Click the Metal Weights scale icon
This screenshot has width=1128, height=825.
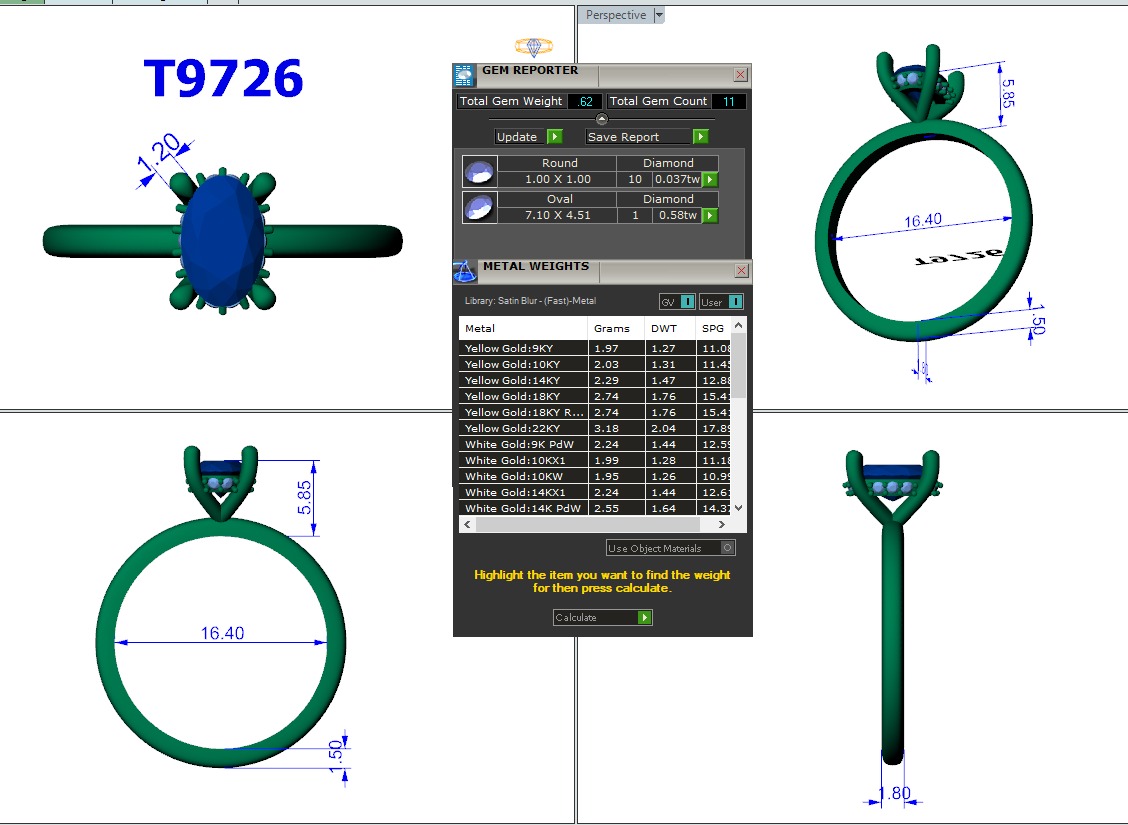point(464,271)
